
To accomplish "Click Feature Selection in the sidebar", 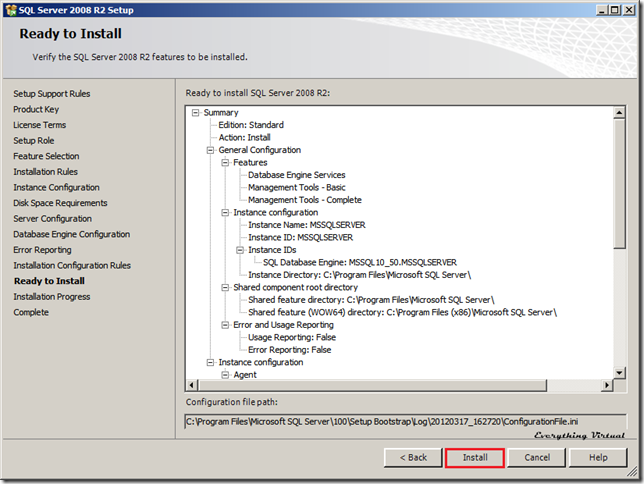I will click(46, 156).
